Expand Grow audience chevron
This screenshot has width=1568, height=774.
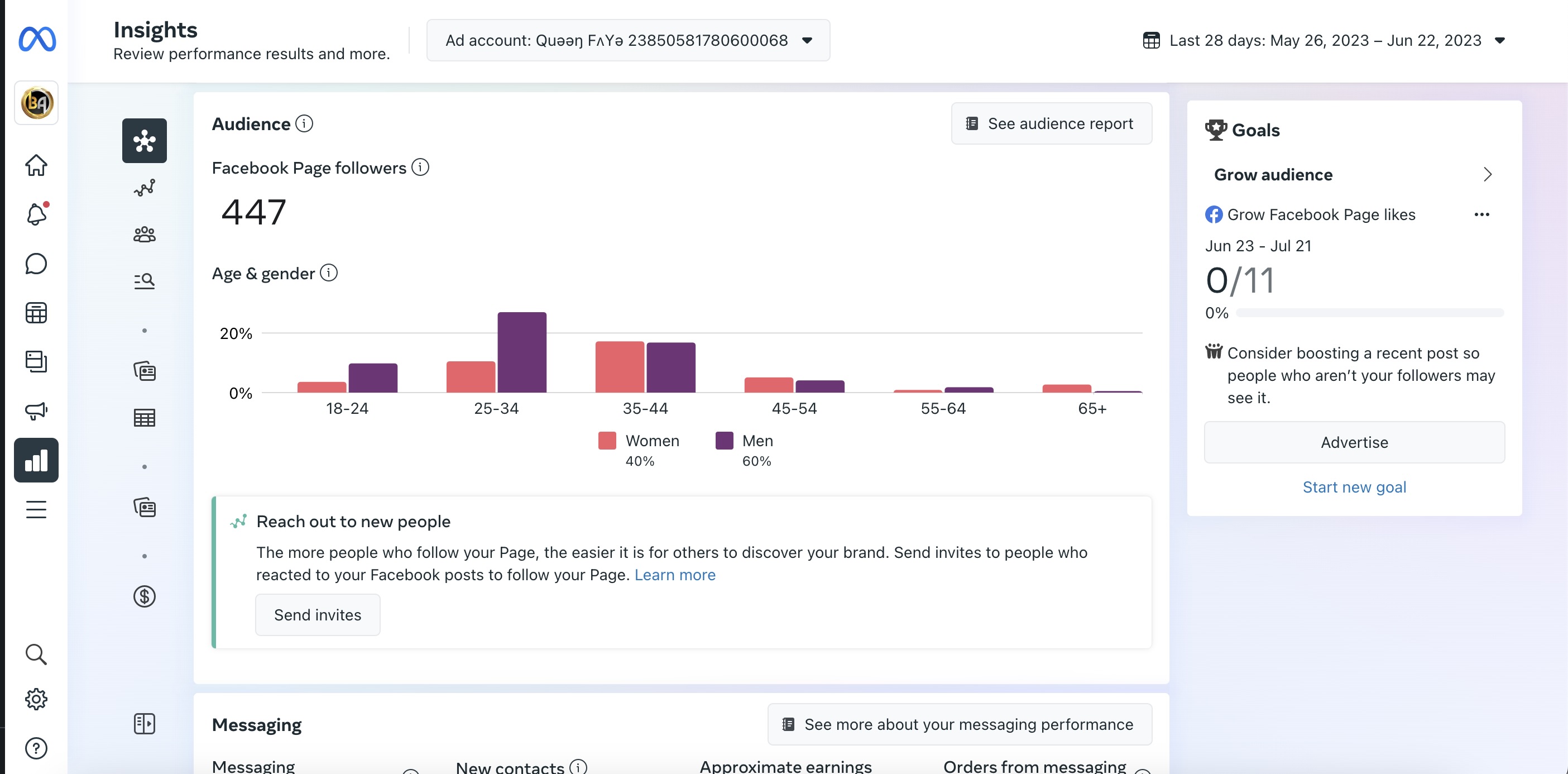(1488, 175)
